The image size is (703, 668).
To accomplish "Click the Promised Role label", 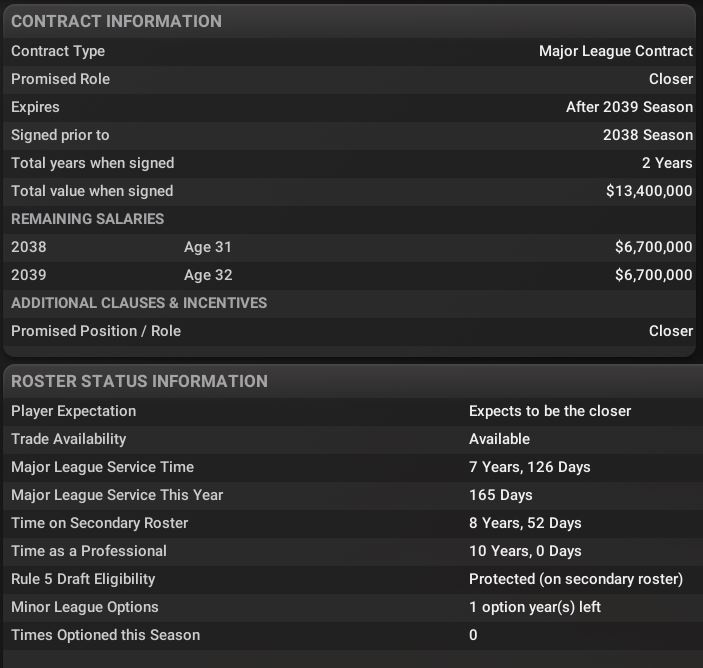I will point(60,79).
